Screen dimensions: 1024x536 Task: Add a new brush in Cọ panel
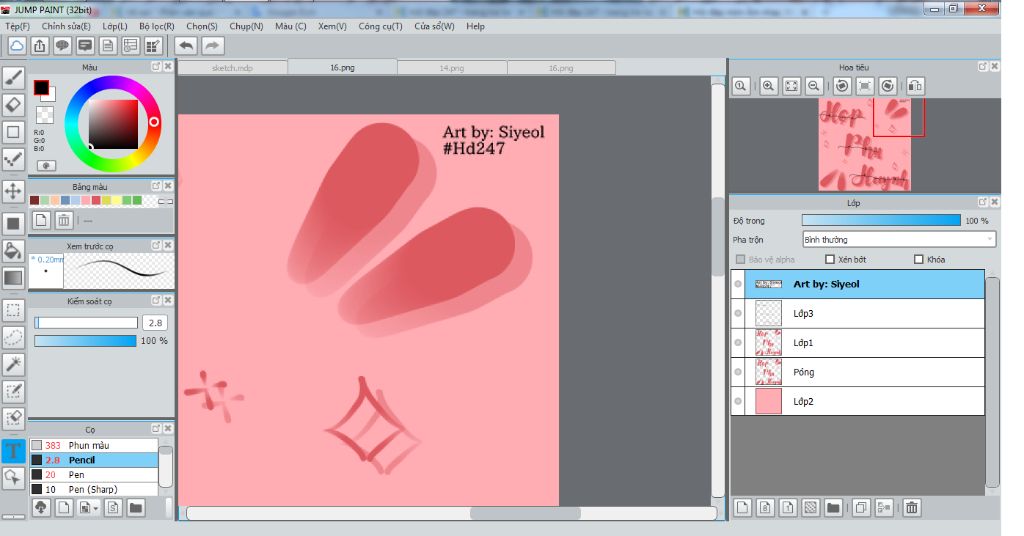point(64,507)
